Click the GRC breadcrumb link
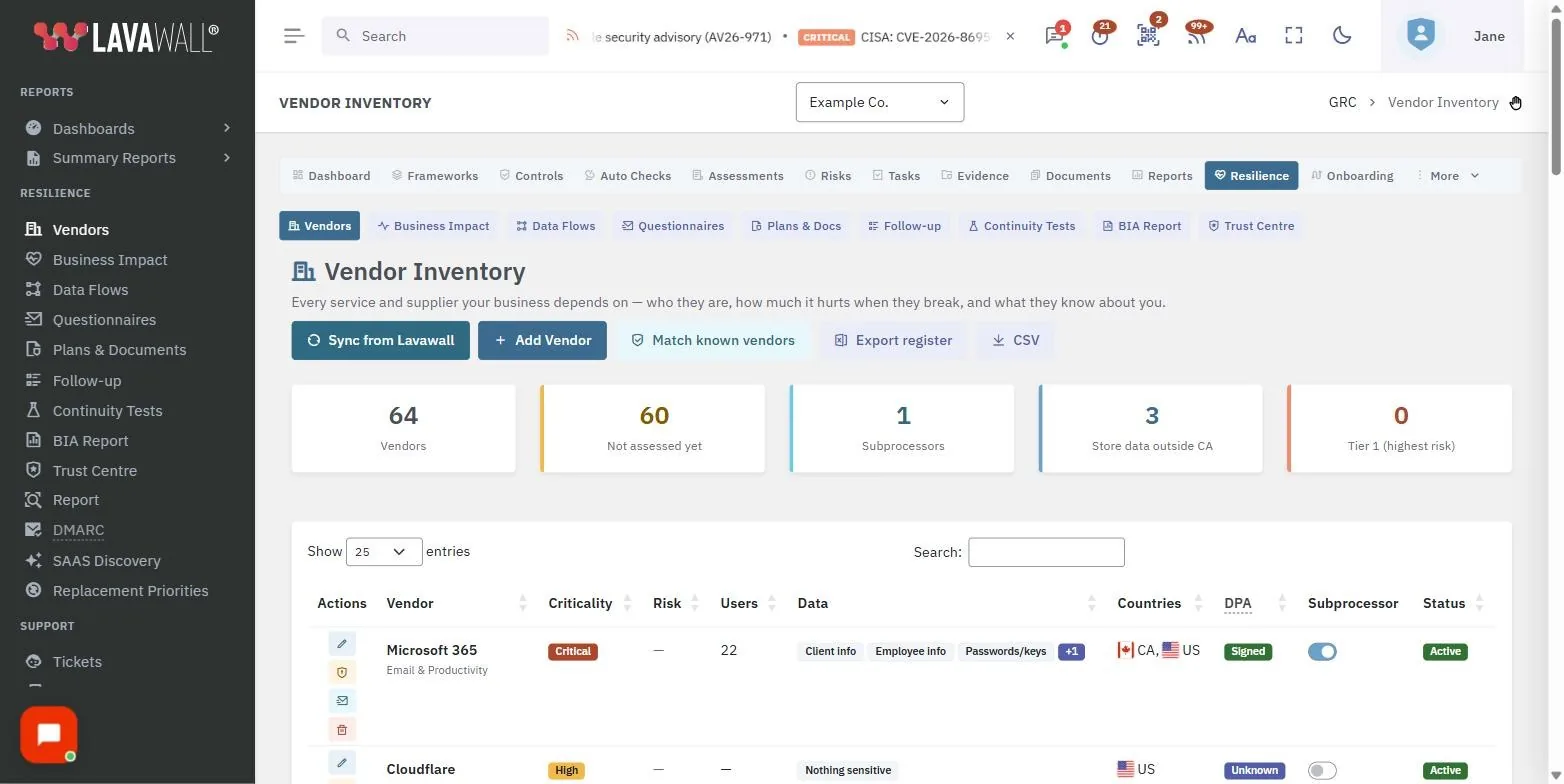The image size is (1564, 784). click(x=1342, y=102)
